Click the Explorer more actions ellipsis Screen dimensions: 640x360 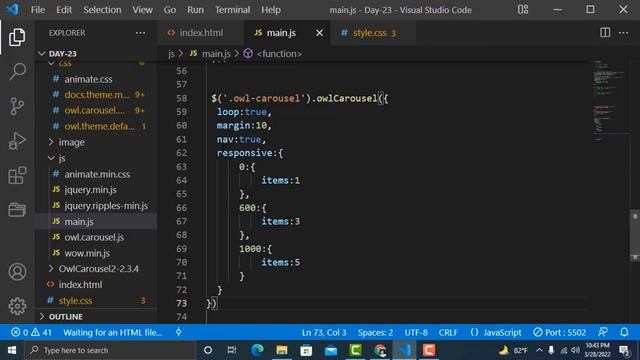140,33
